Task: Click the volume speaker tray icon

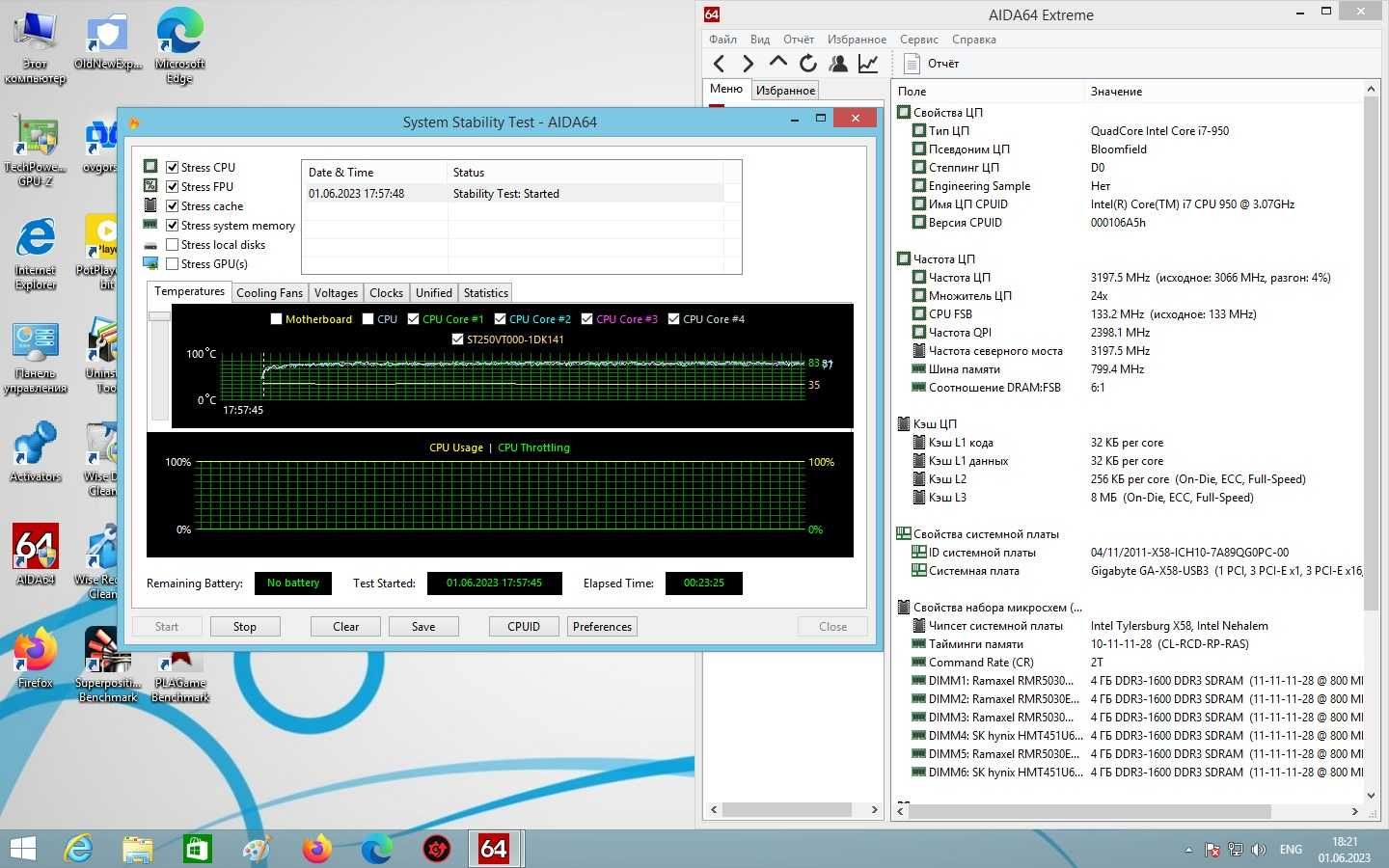Action: (x=1259, y=850)
